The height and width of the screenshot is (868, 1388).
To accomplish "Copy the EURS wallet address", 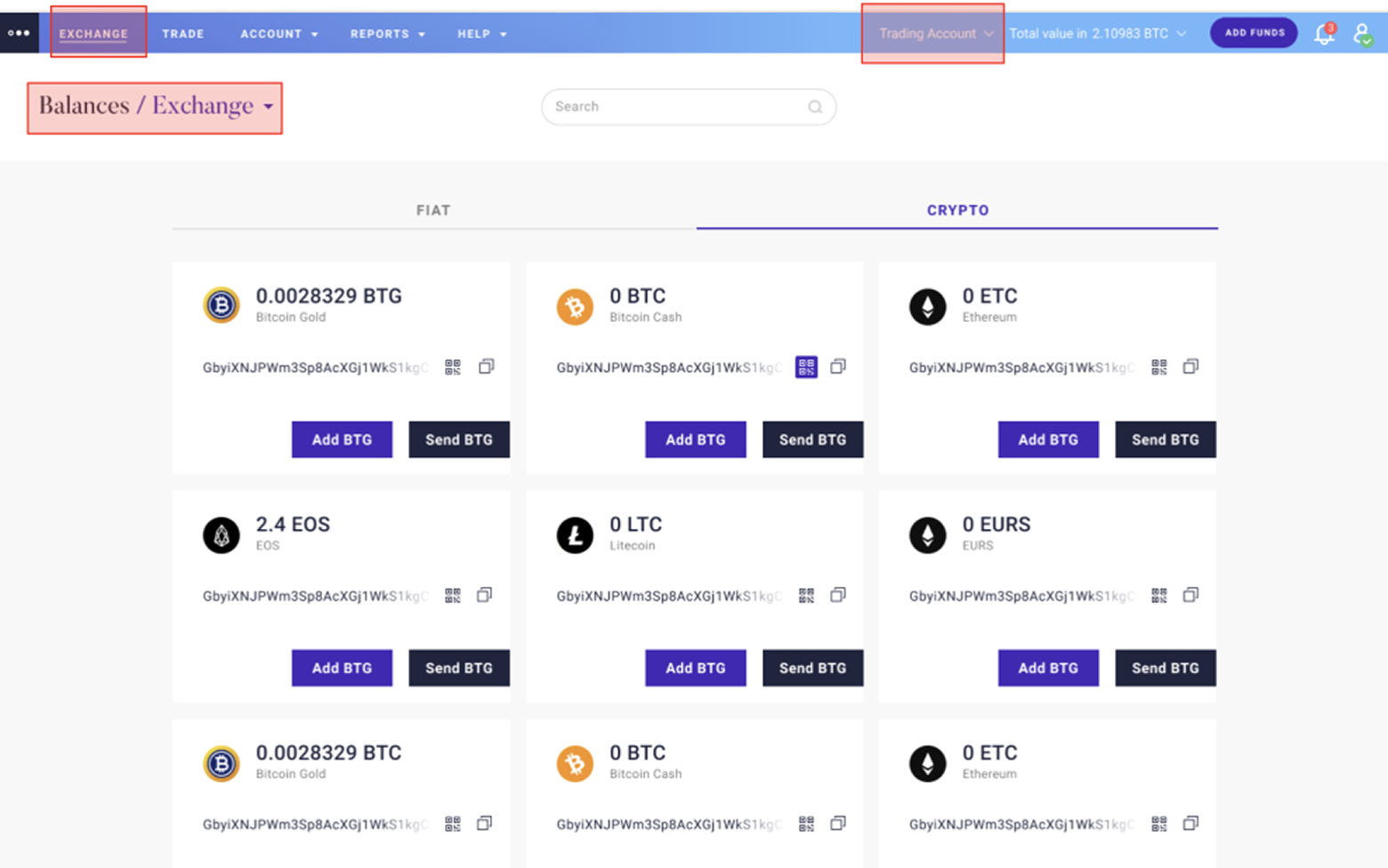I will tap(1190, 595).
